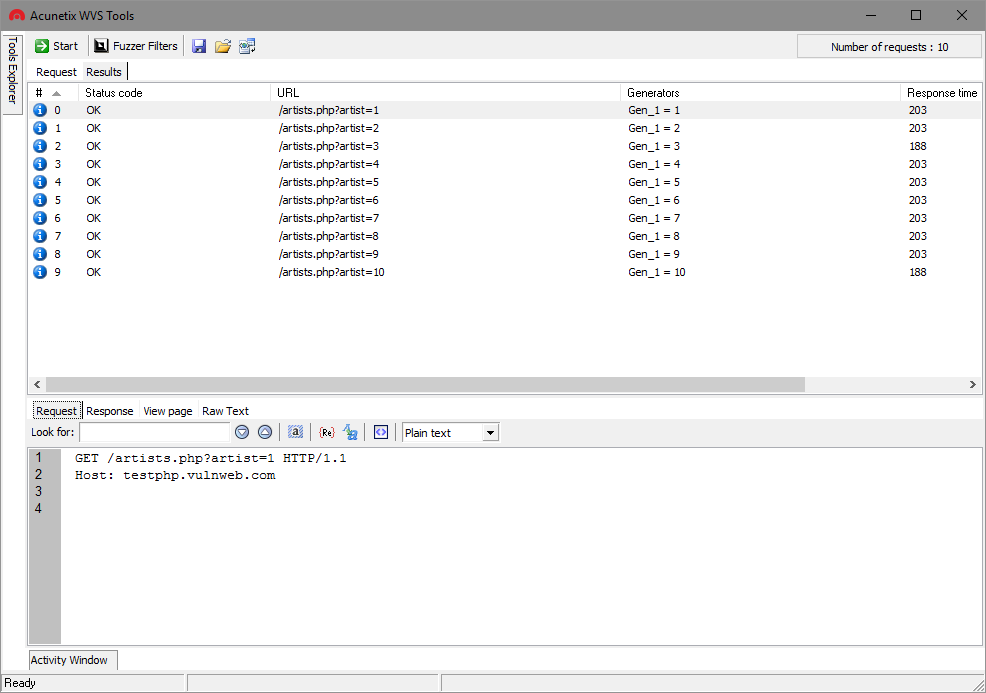Click info icon of row 4
986x693 pixels.
point(40,182)
